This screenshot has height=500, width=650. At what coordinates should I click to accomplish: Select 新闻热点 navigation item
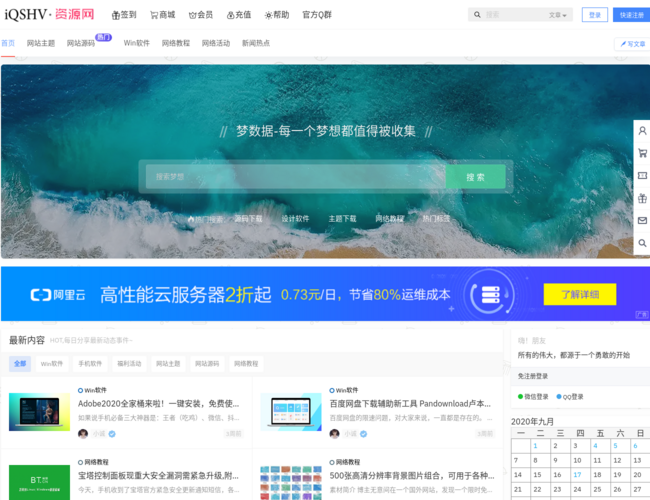pos(256,43)
